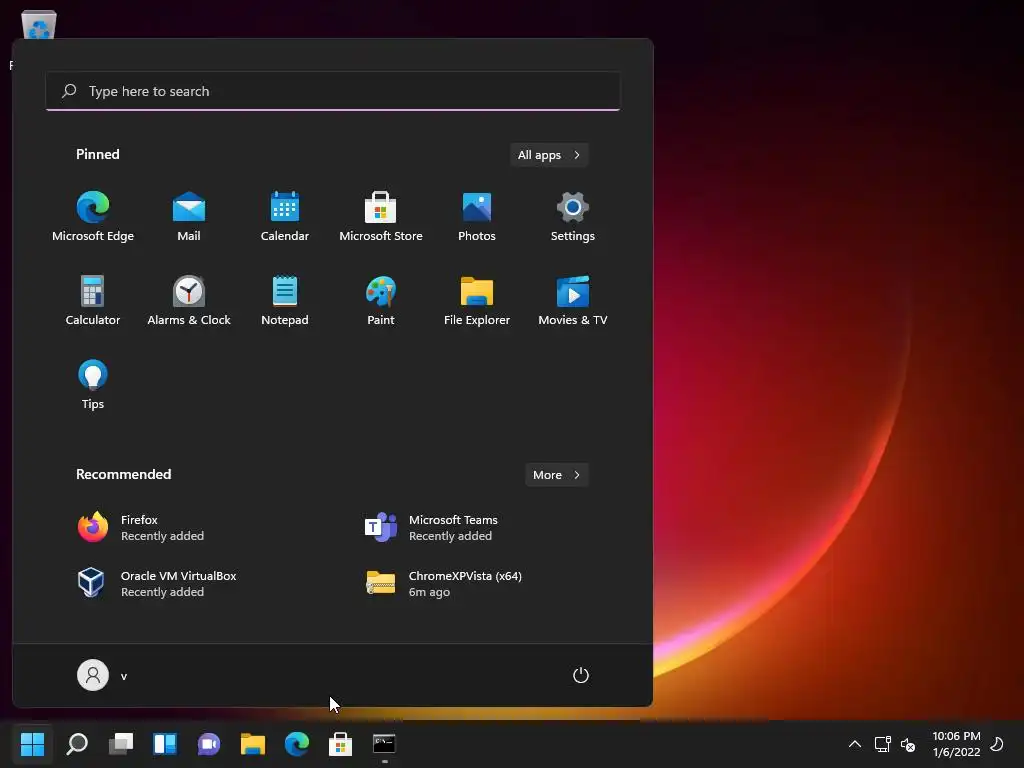Open Widgets from the taskbar

pyautogui.click(x=165, y=743)
